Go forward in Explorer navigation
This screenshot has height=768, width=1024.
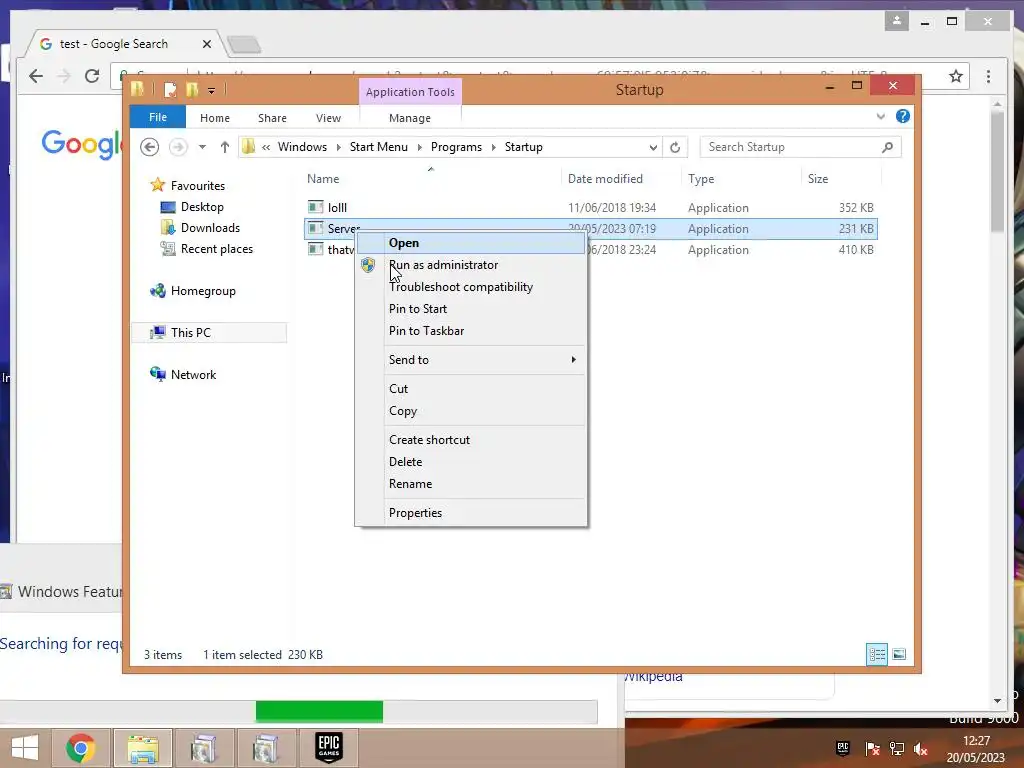click(x=178, y=147)
